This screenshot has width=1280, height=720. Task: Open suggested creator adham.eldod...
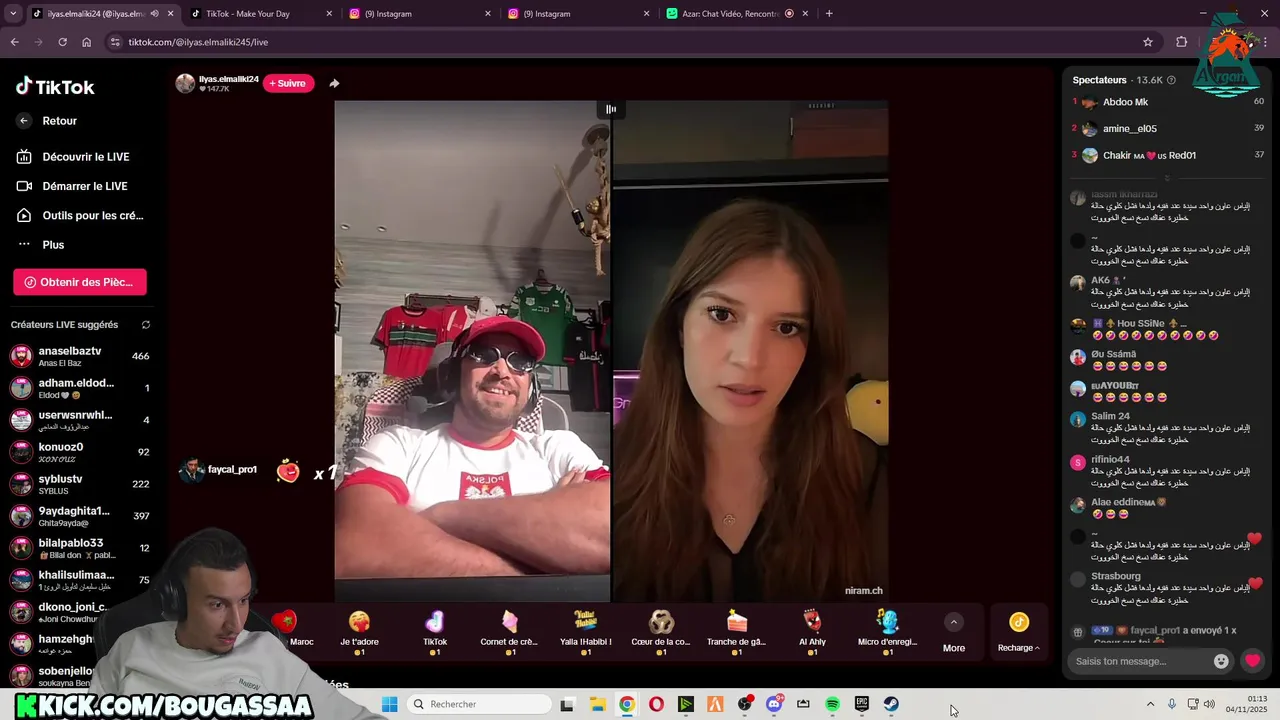[x=80, y=388]
